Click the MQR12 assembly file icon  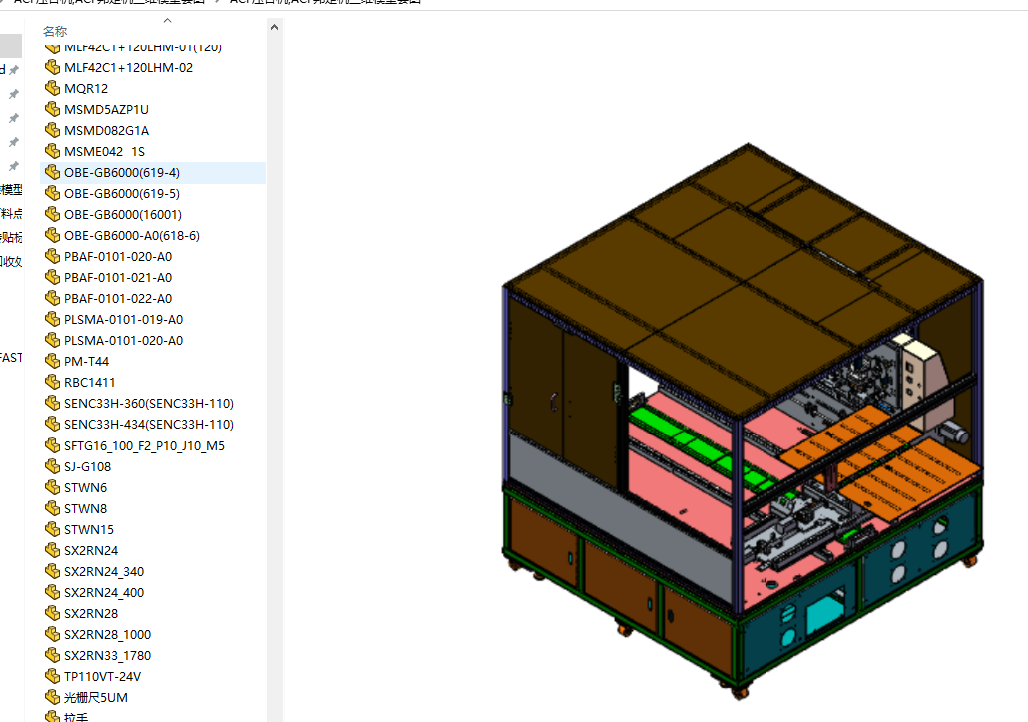point(52,88)
